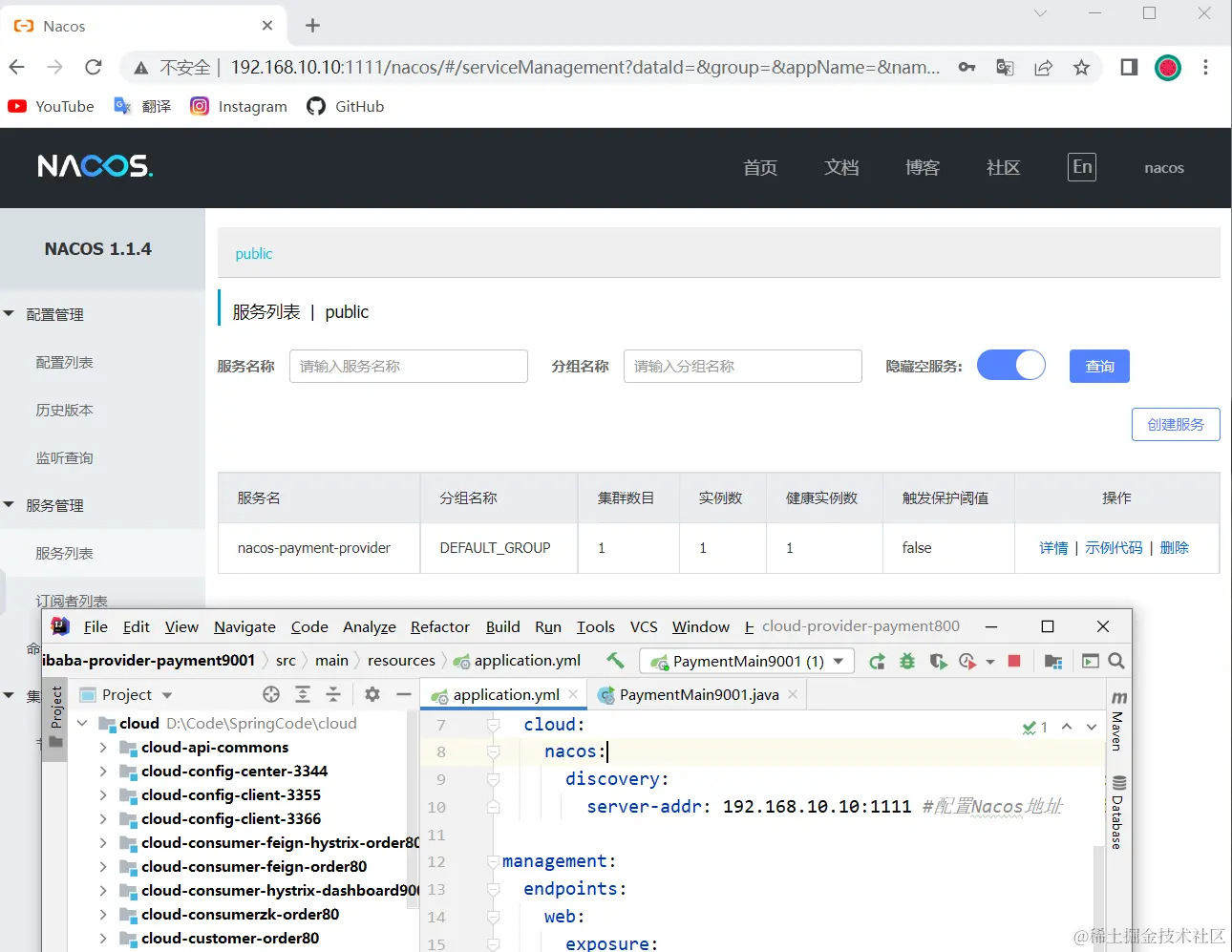Select the public namespace link
Image resolution: width=1232 pixels, height=952 pixels.
[254, 253]
